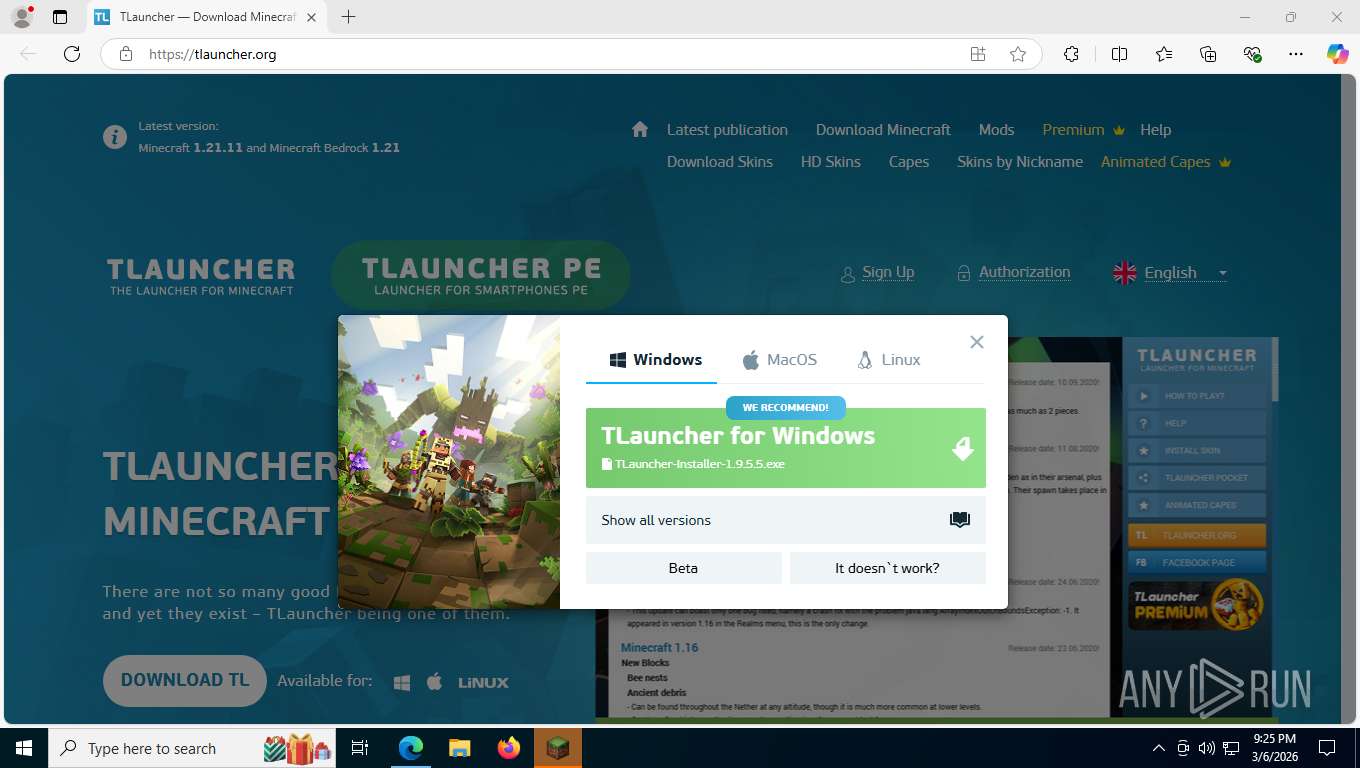This screenshot has width=1360, height=768.
Task: Open the Capes link
Action: click(909, 162)
